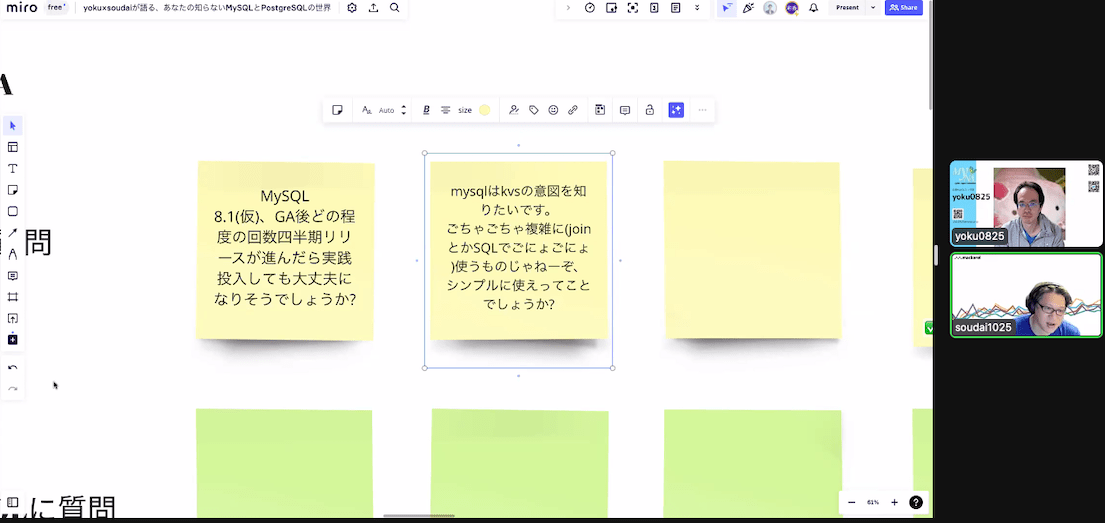Open the font size Auto stepper
1105x523 pixels.
click(x=403, y=110)
